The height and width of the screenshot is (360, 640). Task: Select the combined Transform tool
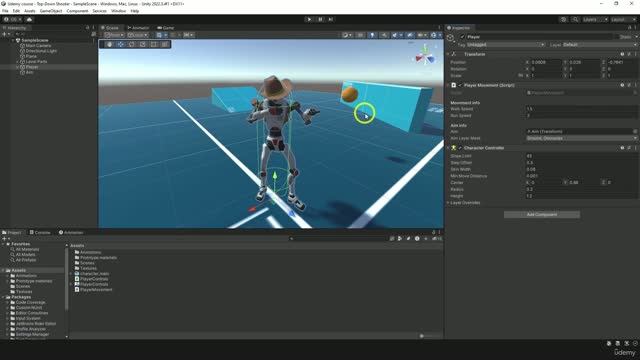164,44
